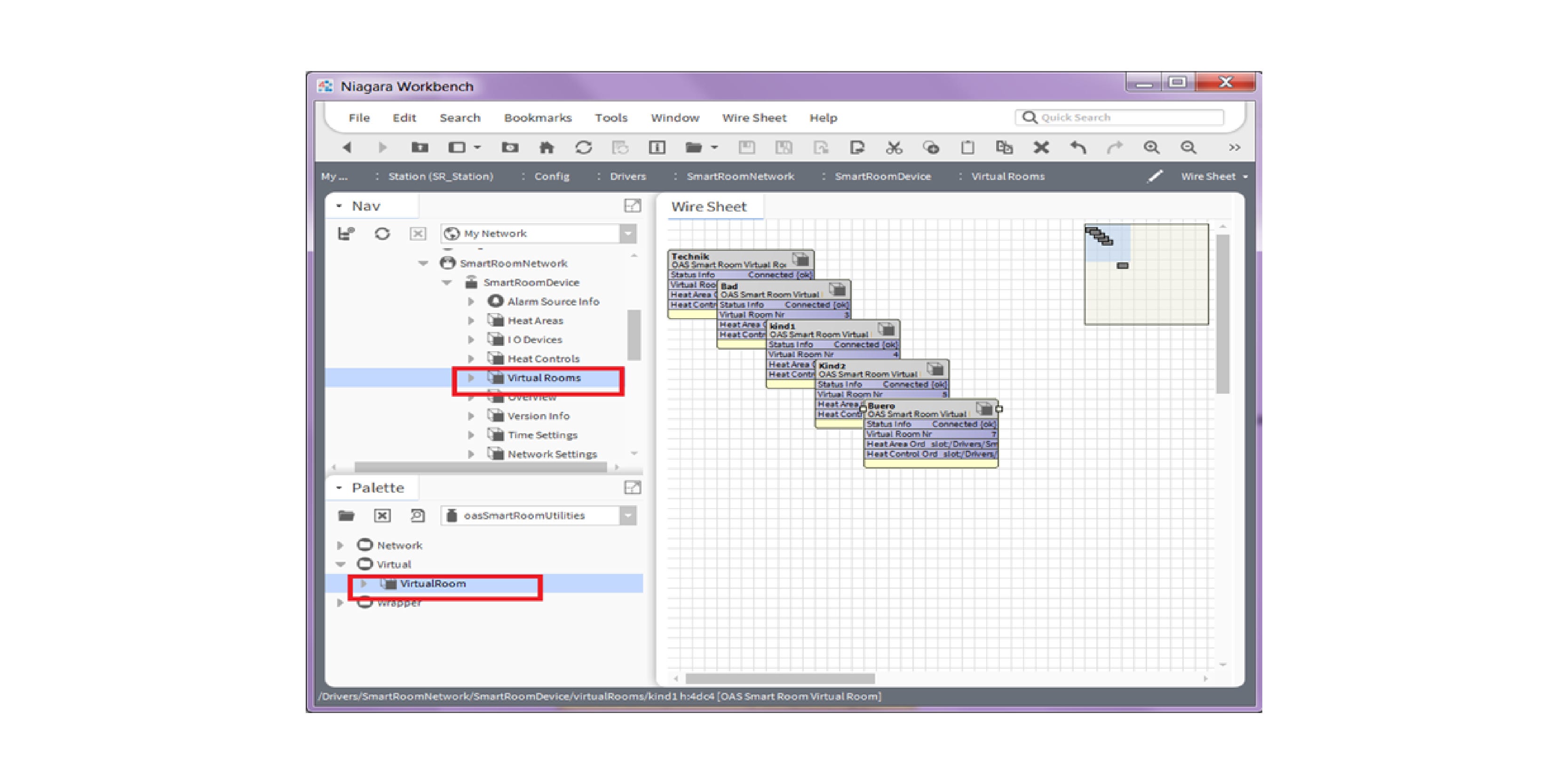This screenshot has width=1568, height=784.
Task: Click the Paste clipboard icon
Action: pos(967,147)
